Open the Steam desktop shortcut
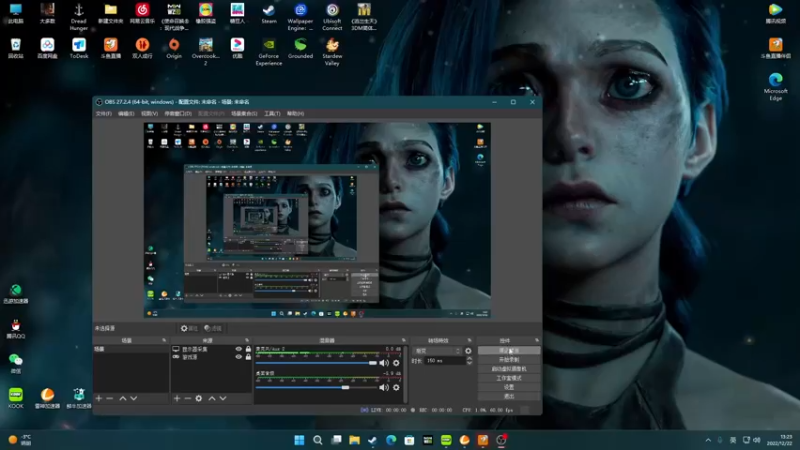Image resolution: width=800 pixels, height=450 pixels. pyautogui.click(x=268, y=14)
